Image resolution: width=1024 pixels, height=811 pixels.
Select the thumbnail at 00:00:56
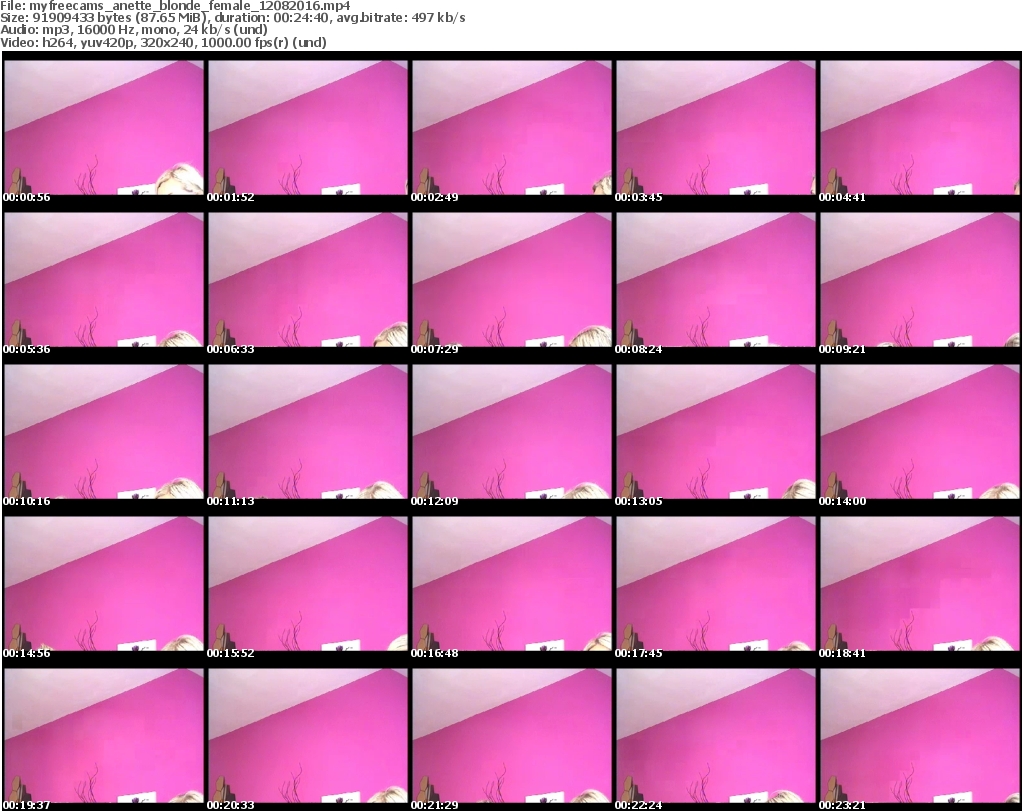[x=104, y=127]
